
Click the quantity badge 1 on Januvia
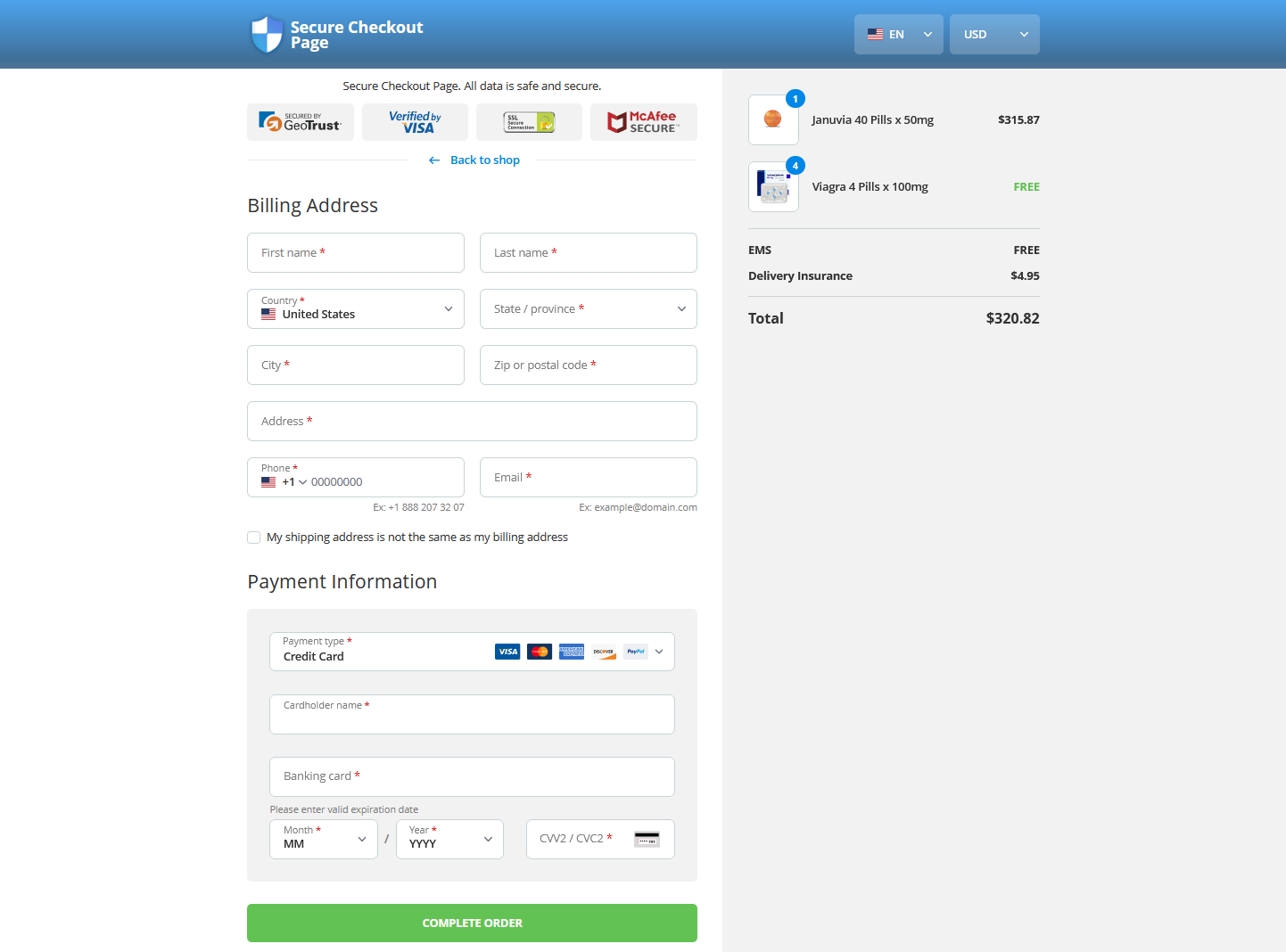(x=796, y=98)
